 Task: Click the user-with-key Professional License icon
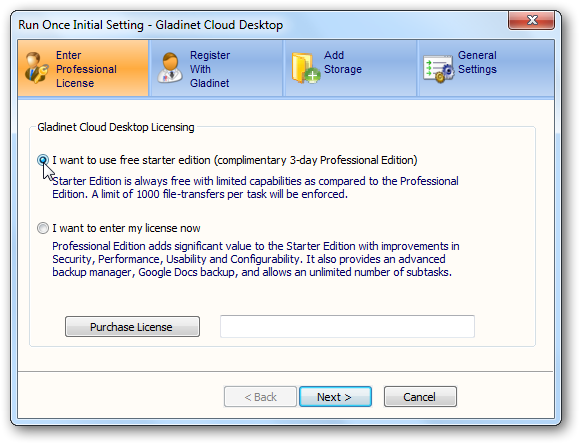tap(37, 68)
